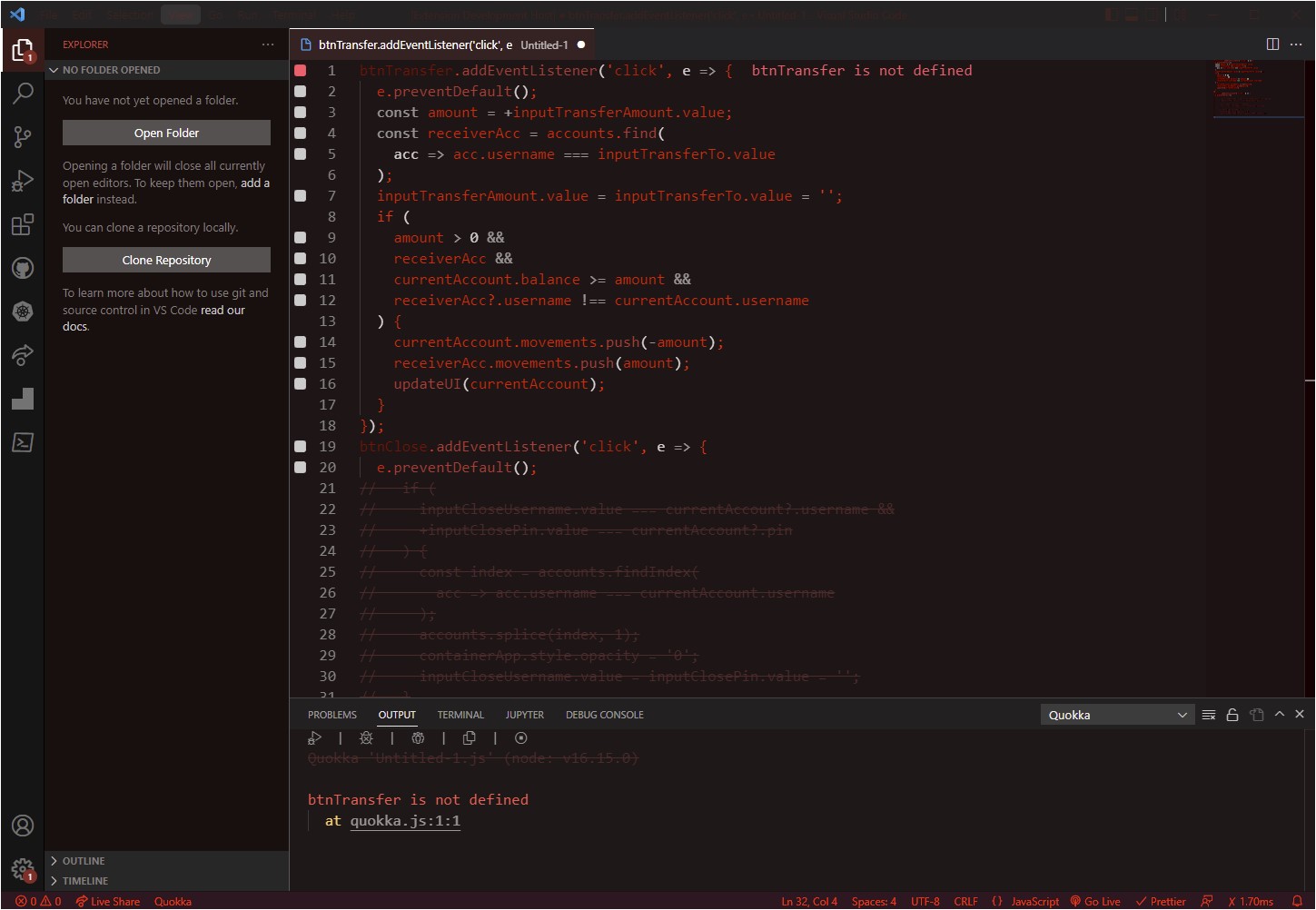The height and width of the screenshot is (910, 1316).
Task: Click the white gutter marker on line 7
Action: (301, 195)
